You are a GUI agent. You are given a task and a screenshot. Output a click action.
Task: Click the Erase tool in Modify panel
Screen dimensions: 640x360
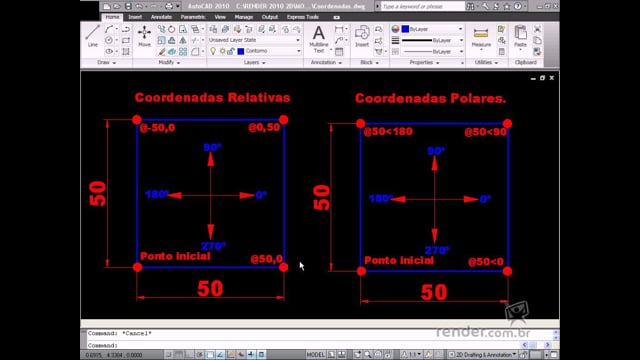tap(162, 51)
